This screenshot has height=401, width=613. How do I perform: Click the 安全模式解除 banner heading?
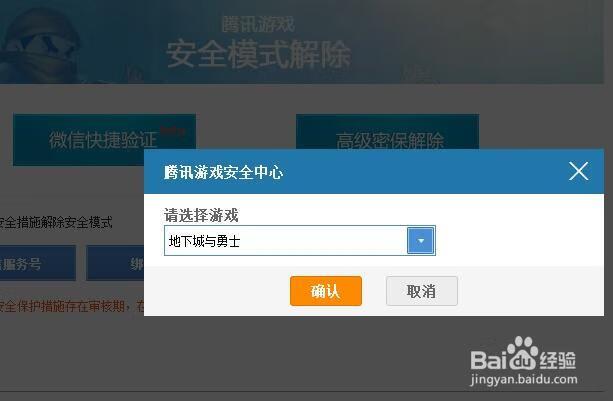[x=258, y=54]
